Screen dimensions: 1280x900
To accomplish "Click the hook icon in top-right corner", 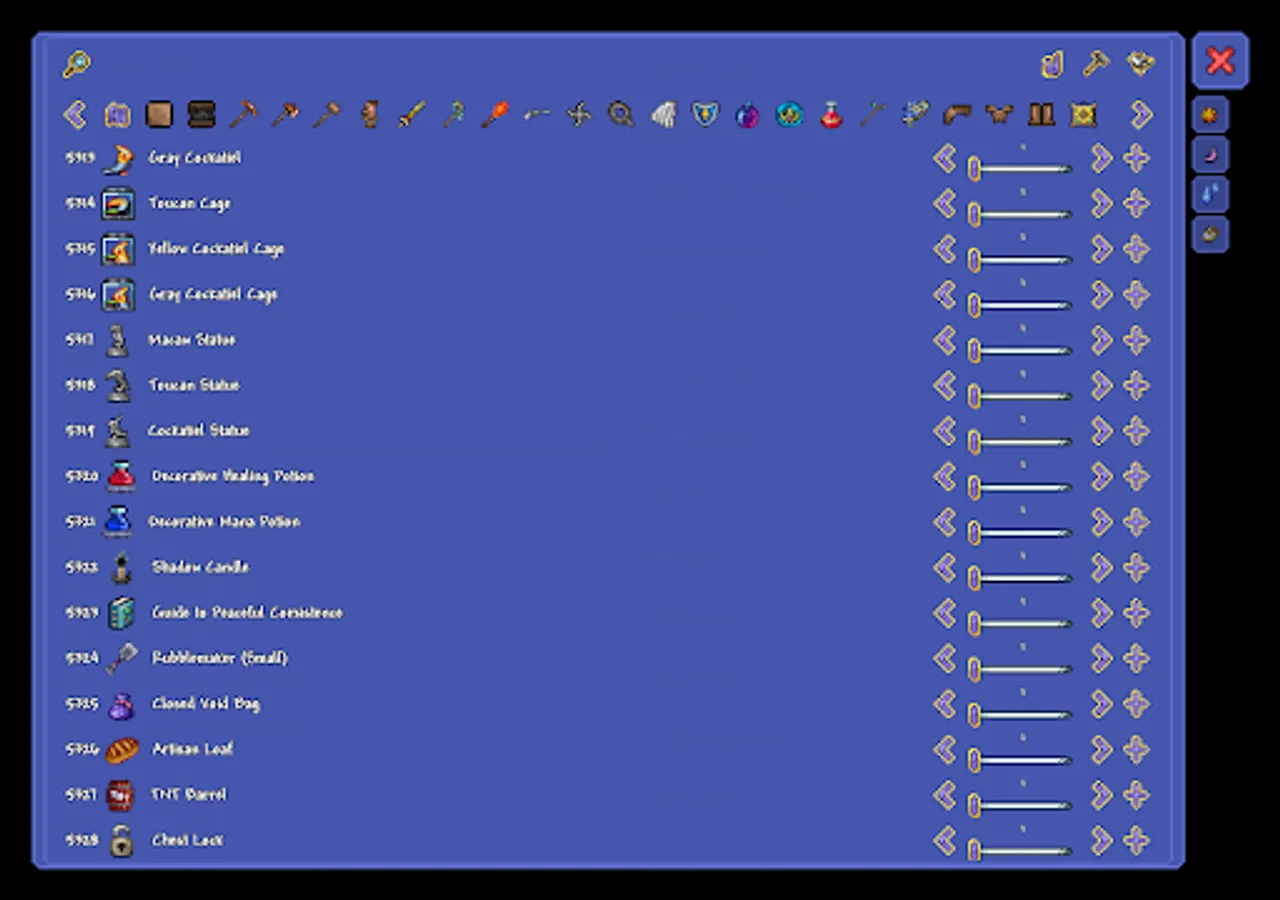I will (x=1052, y=64).
